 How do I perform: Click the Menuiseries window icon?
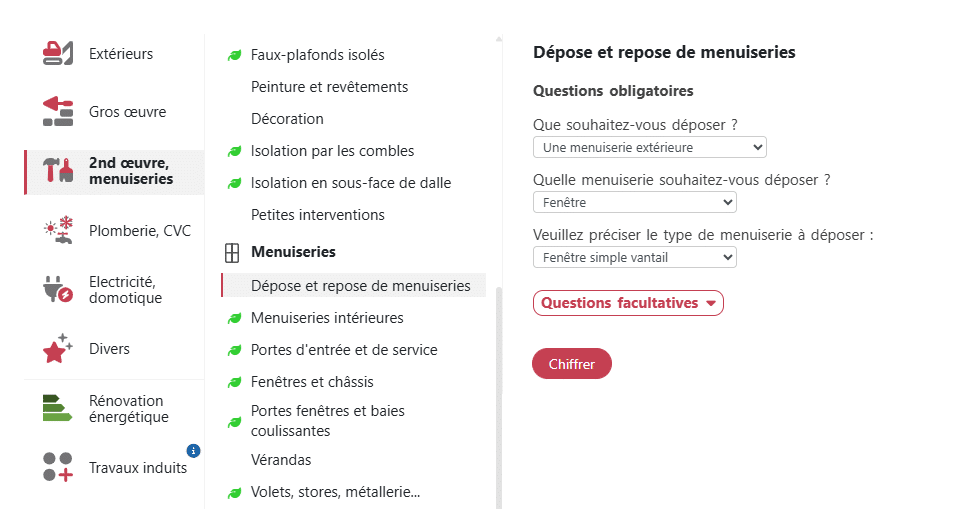(x=232, y=252)
